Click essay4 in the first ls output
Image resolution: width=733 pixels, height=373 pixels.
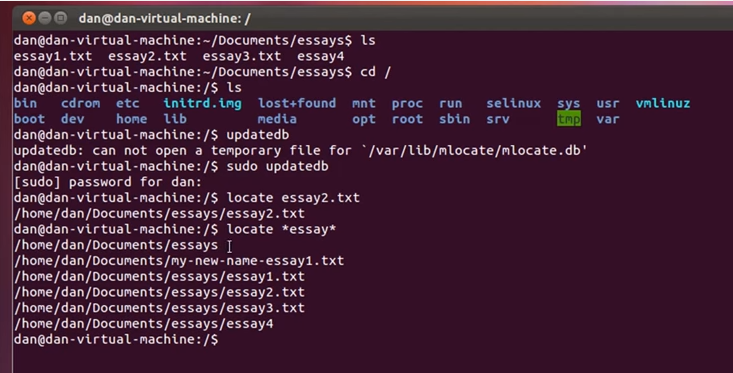pos(321,56)
